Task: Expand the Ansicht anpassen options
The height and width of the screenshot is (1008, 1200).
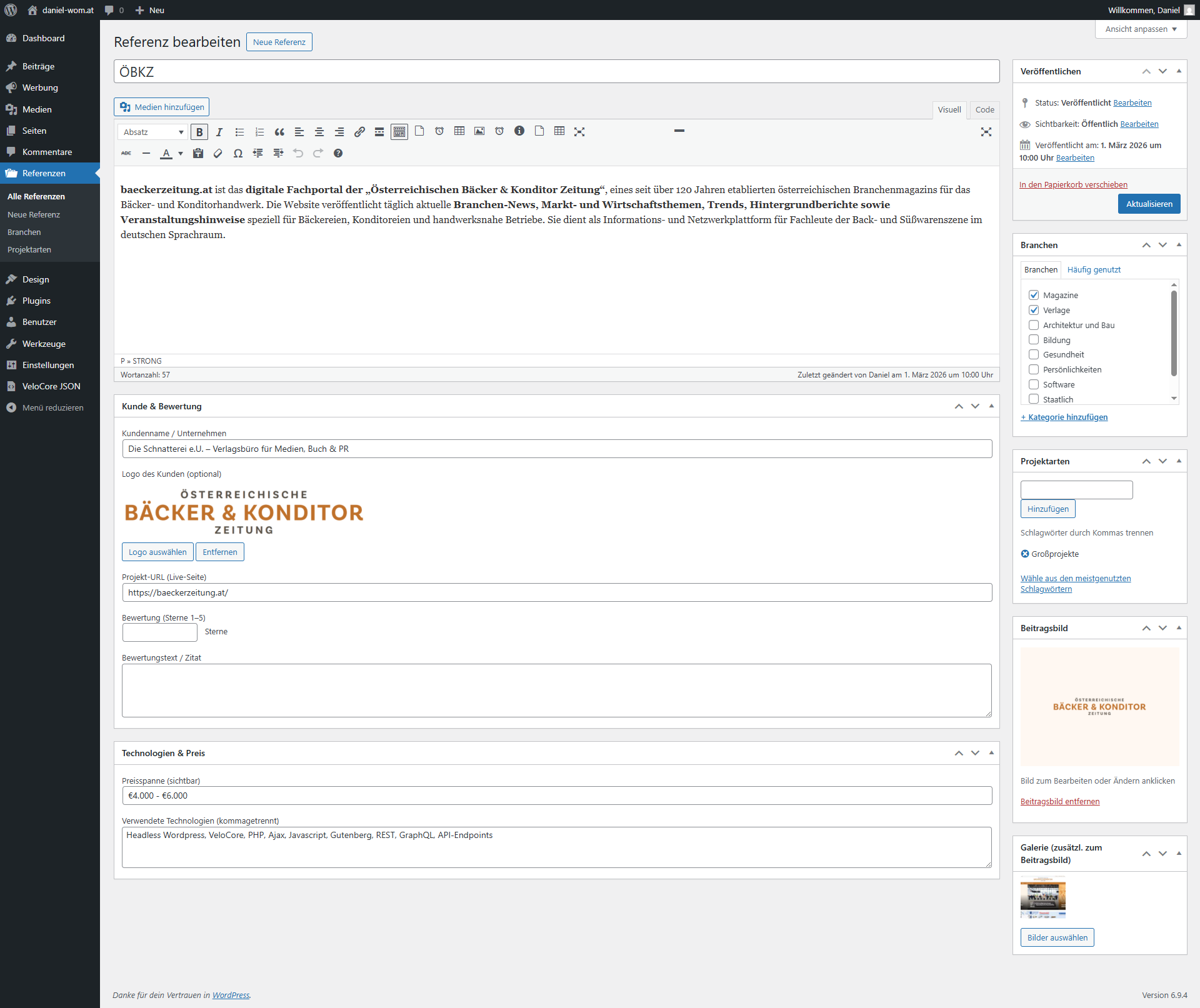Action: (1141, 29)
